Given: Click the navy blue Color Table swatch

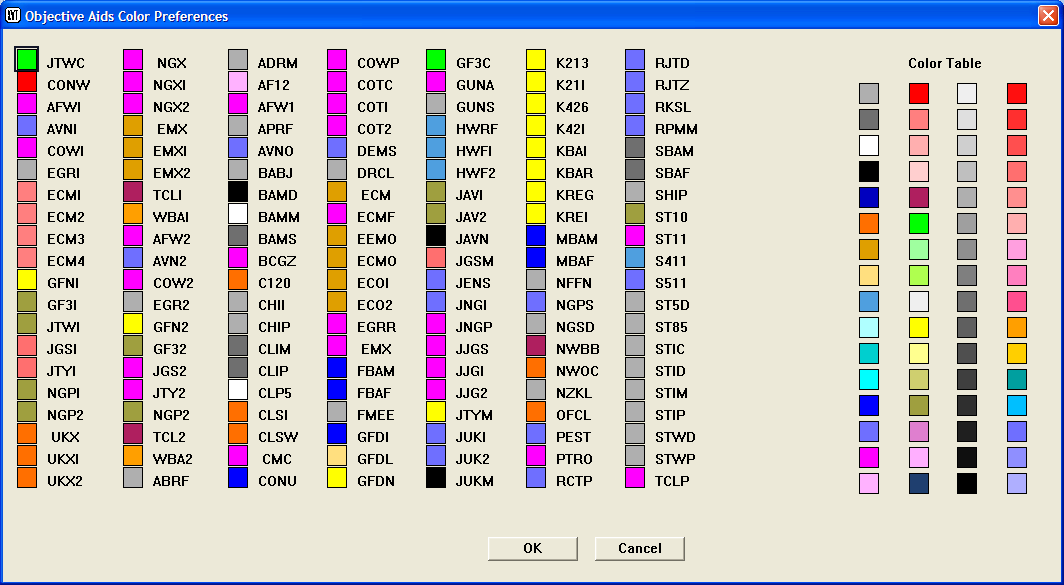Looking at the screenshot, I should pos(919,481).
